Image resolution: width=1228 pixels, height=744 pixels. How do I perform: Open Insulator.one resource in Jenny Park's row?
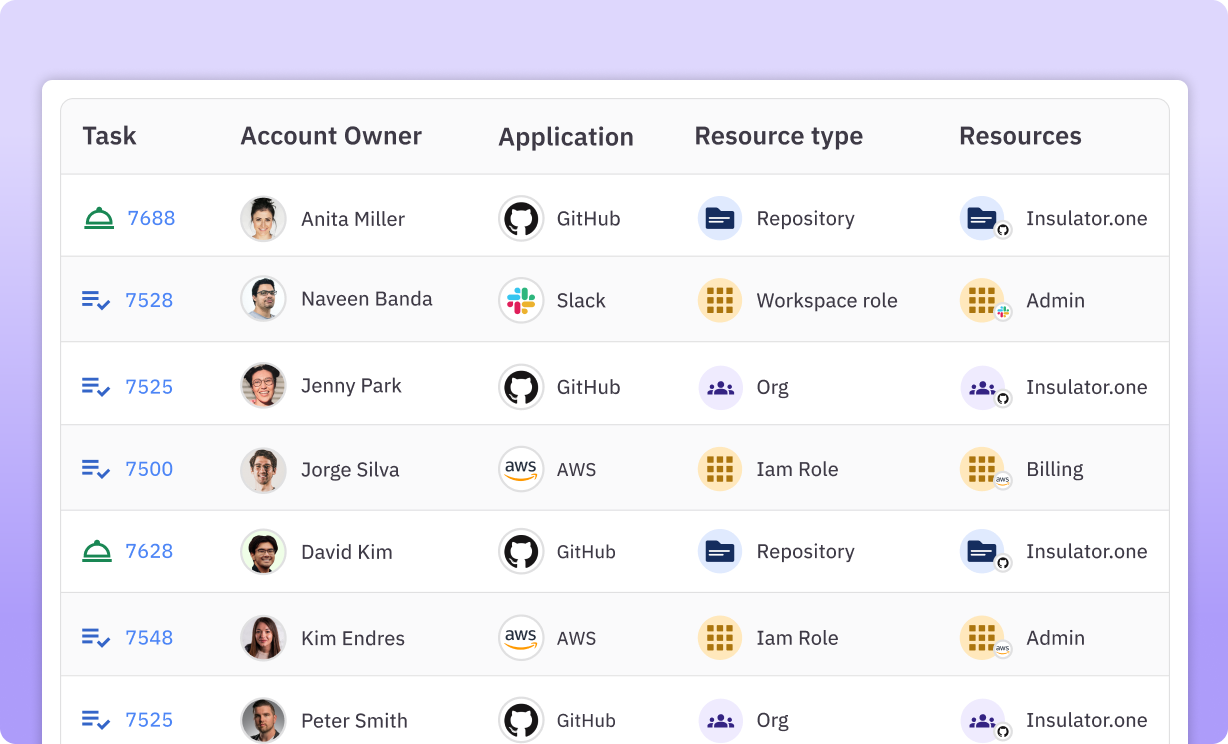[x=1086, y=387]
